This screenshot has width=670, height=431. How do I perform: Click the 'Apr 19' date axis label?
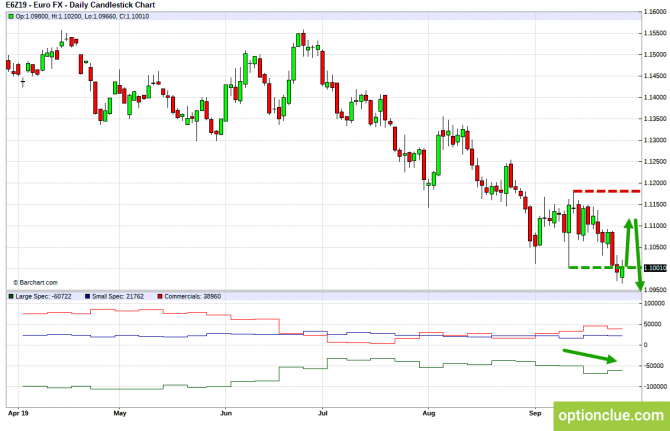click(x=18, y=413)
